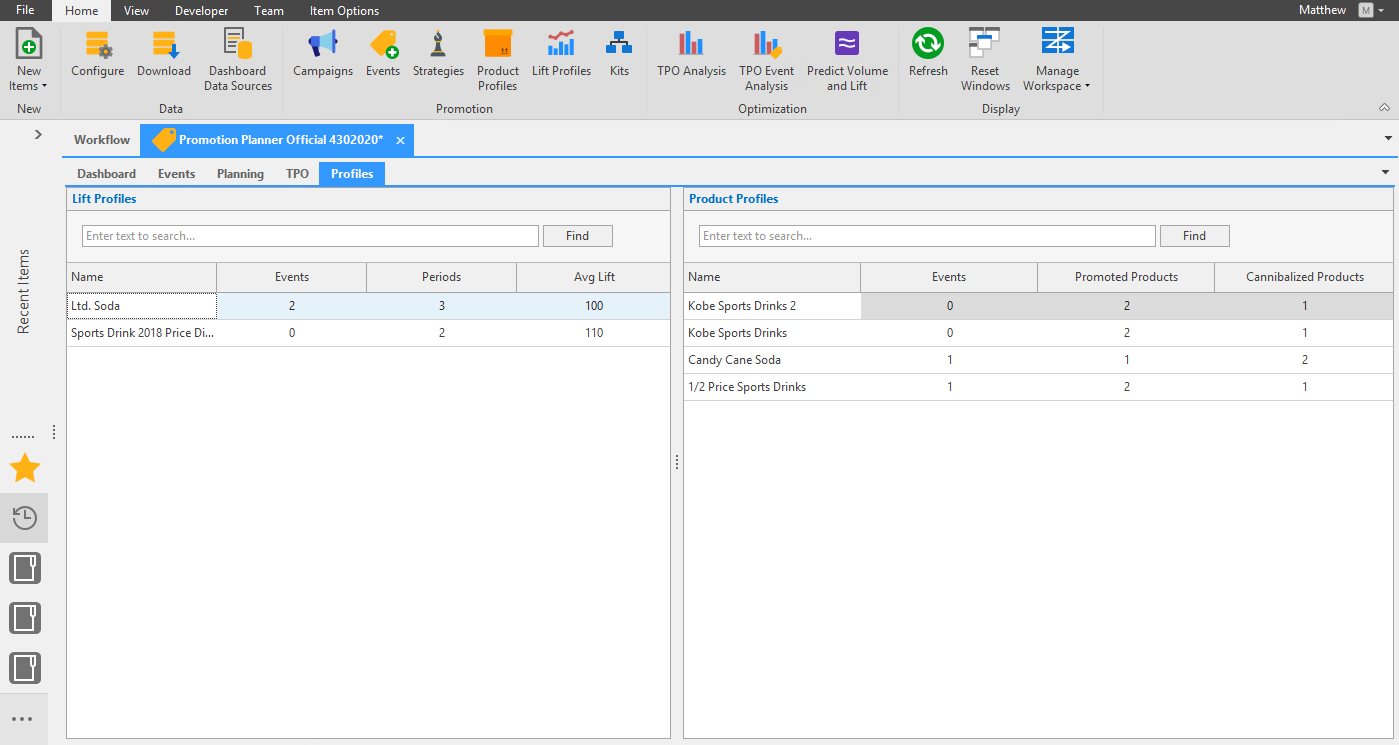
Task: Select the Profiles sub-tab
Action: [352, 174]
